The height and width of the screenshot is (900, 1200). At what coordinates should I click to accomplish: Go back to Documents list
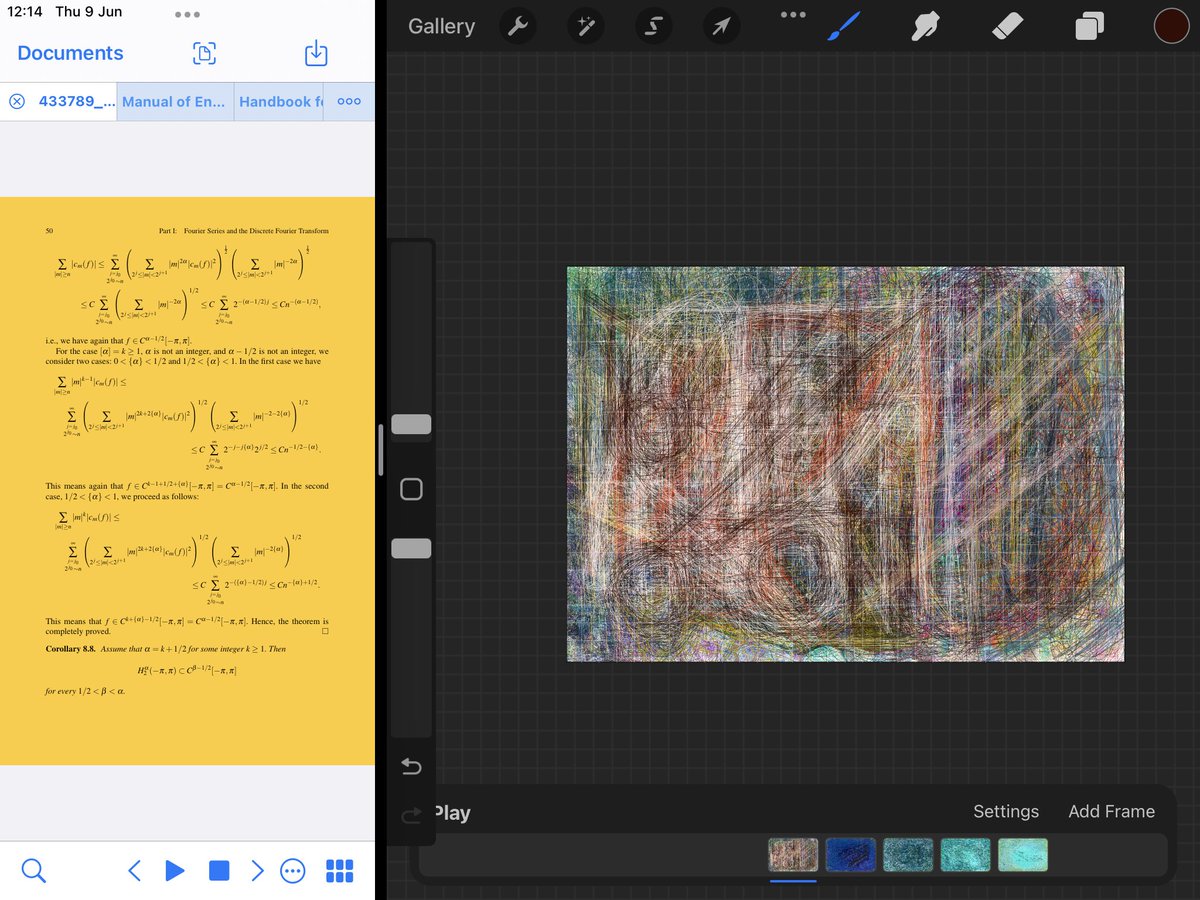[70, 53]
